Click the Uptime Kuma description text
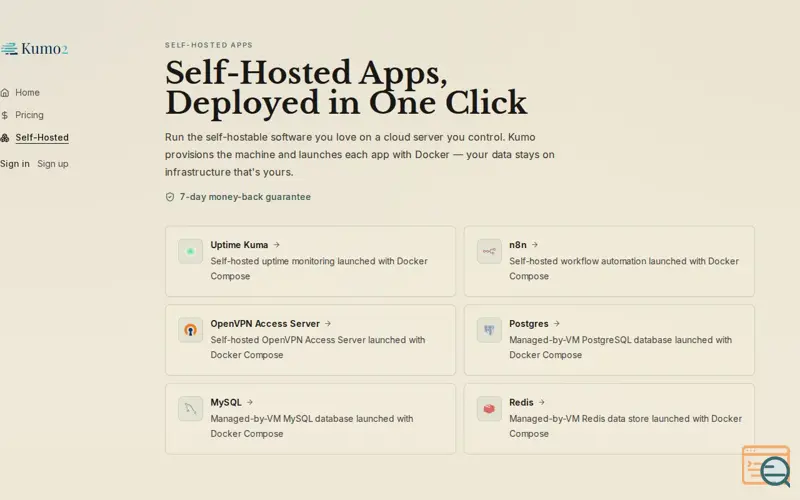The width and height of the screenshot is (800, 500). click(319, 268)
